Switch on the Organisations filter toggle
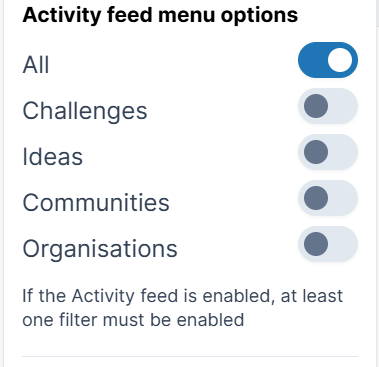Screen dimensions: 379x367 (328, 244)
